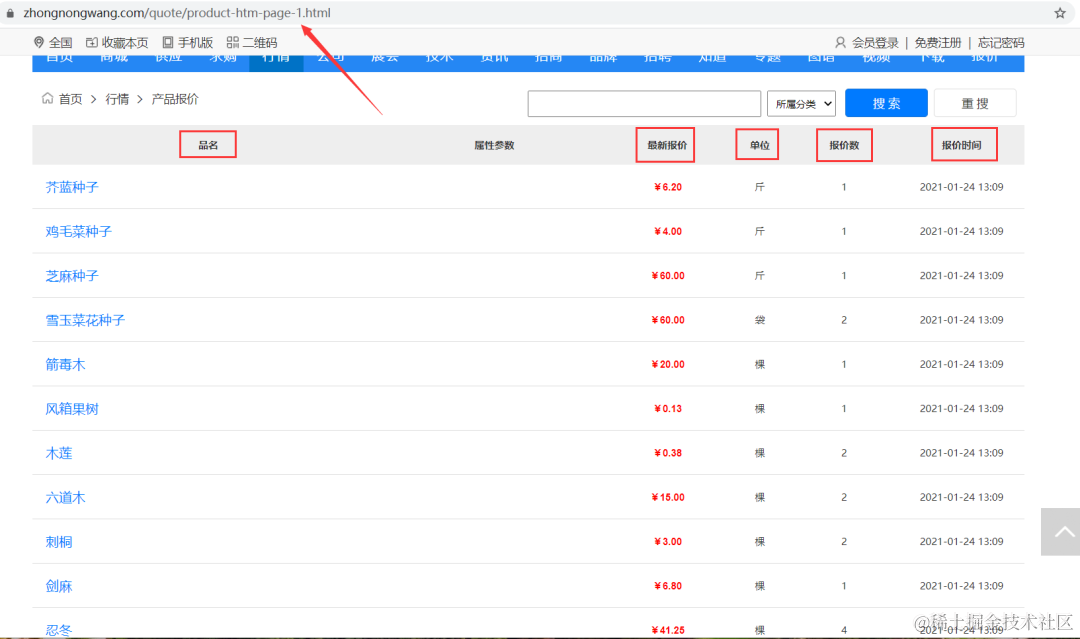The height and width of the screenshot is (639, 1080).
Task: Click 二维码 link text
Action: click(260, 43)
